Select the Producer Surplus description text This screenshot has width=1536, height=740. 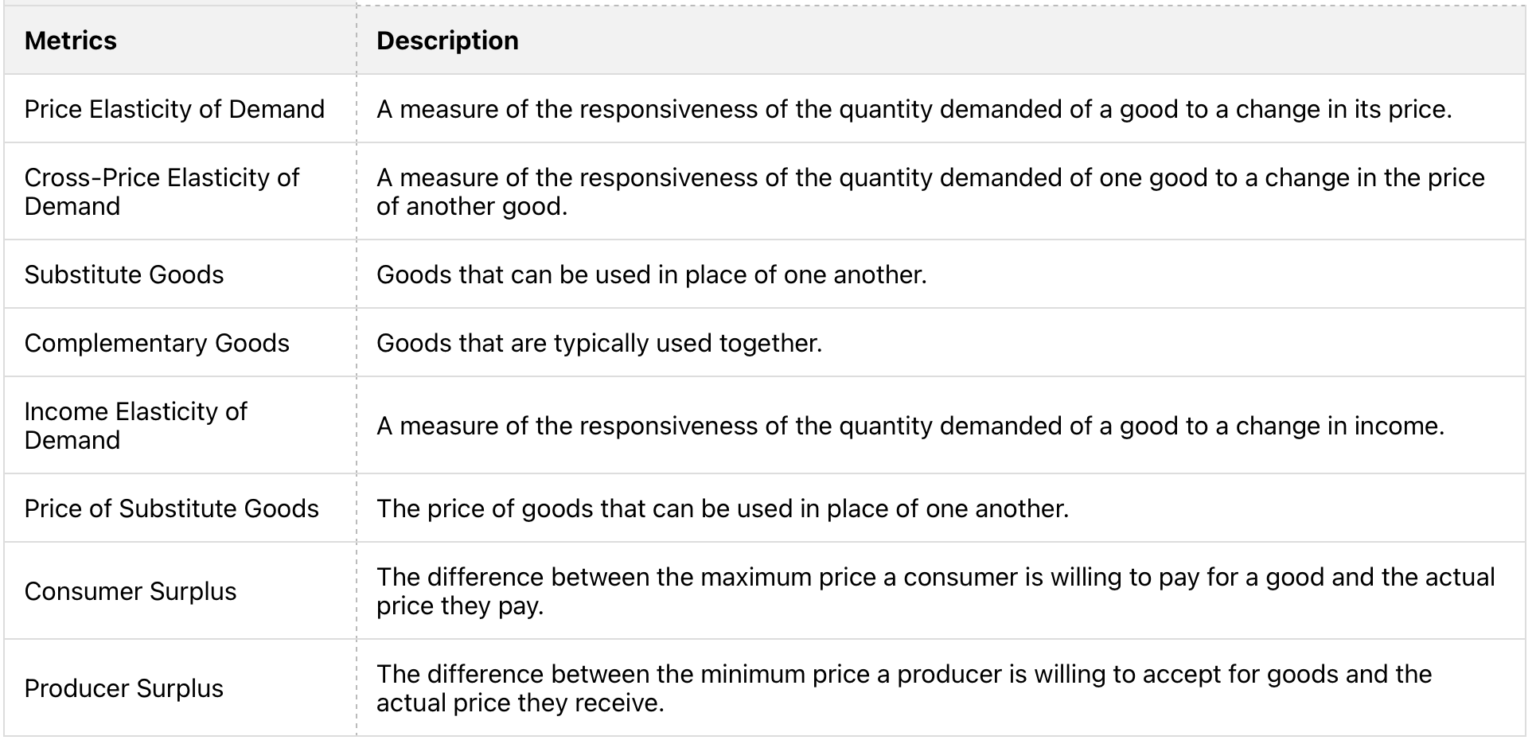903,688
